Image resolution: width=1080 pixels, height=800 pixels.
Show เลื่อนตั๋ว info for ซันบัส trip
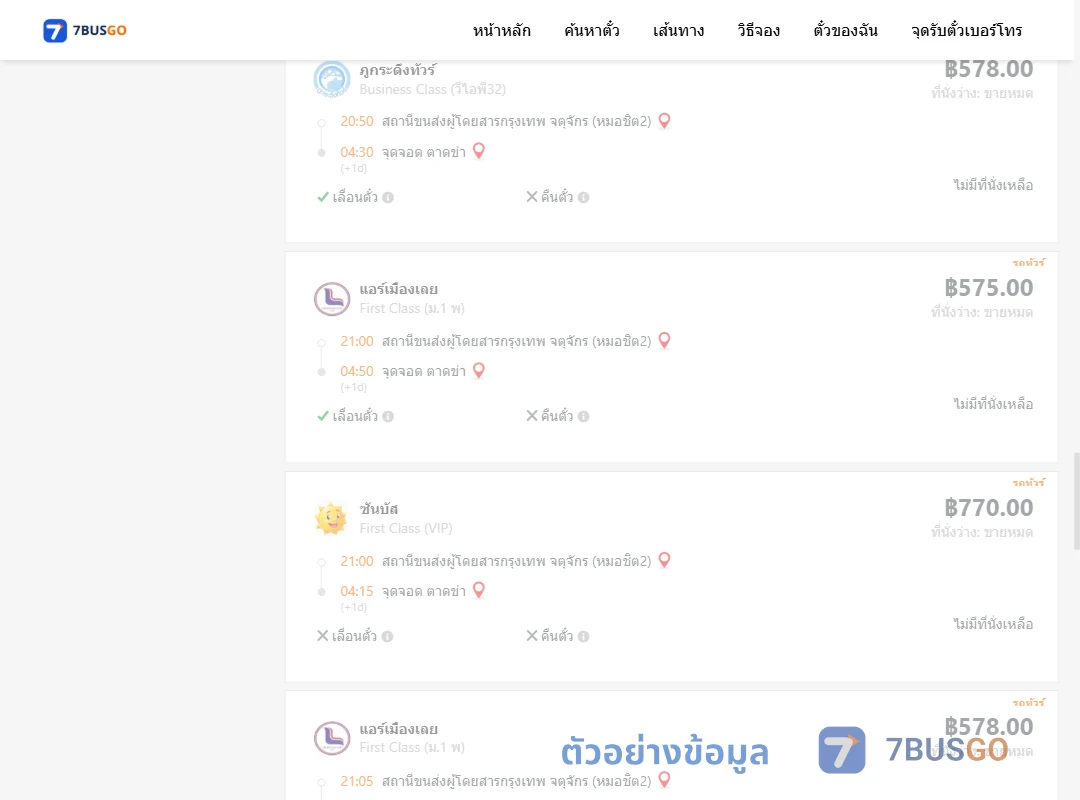388,637
